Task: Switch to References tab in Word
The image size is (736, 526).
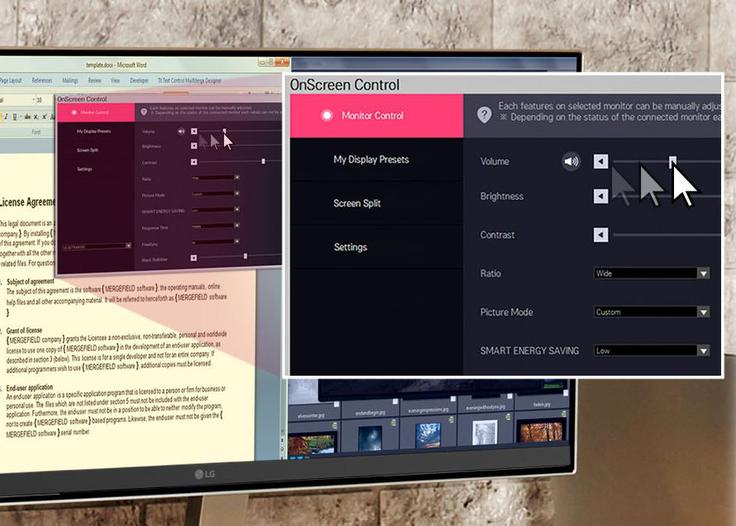Action: (x=42, y=81)
